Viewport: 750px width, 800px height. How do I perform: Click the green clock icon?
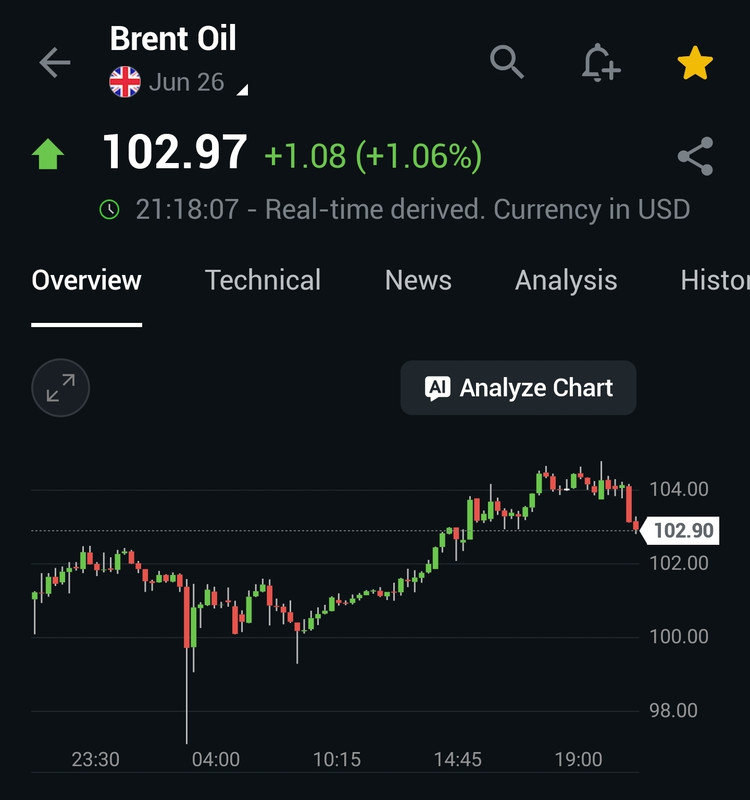click(x=109, y=210)
